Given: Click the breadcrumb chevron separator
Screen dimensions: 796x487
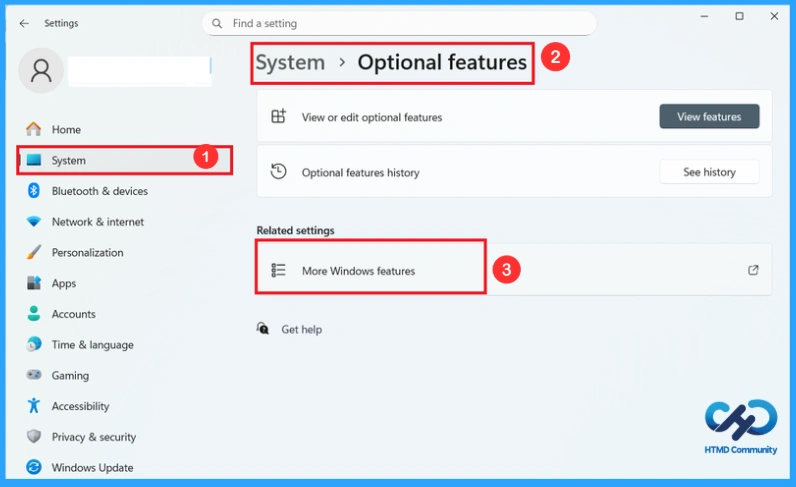Looking at the screenshot, I should 342,62.
